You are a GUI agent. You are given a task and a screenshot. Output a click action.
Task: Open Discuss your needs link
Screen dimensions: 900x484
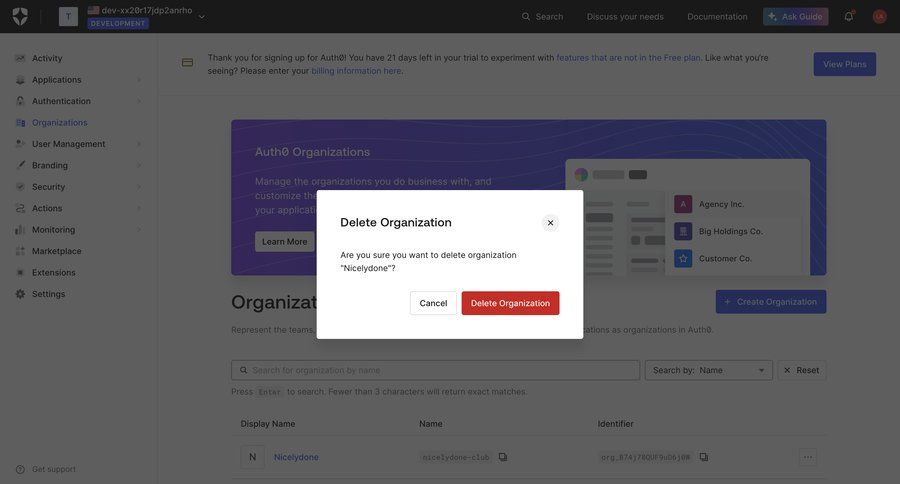[625, 17]
